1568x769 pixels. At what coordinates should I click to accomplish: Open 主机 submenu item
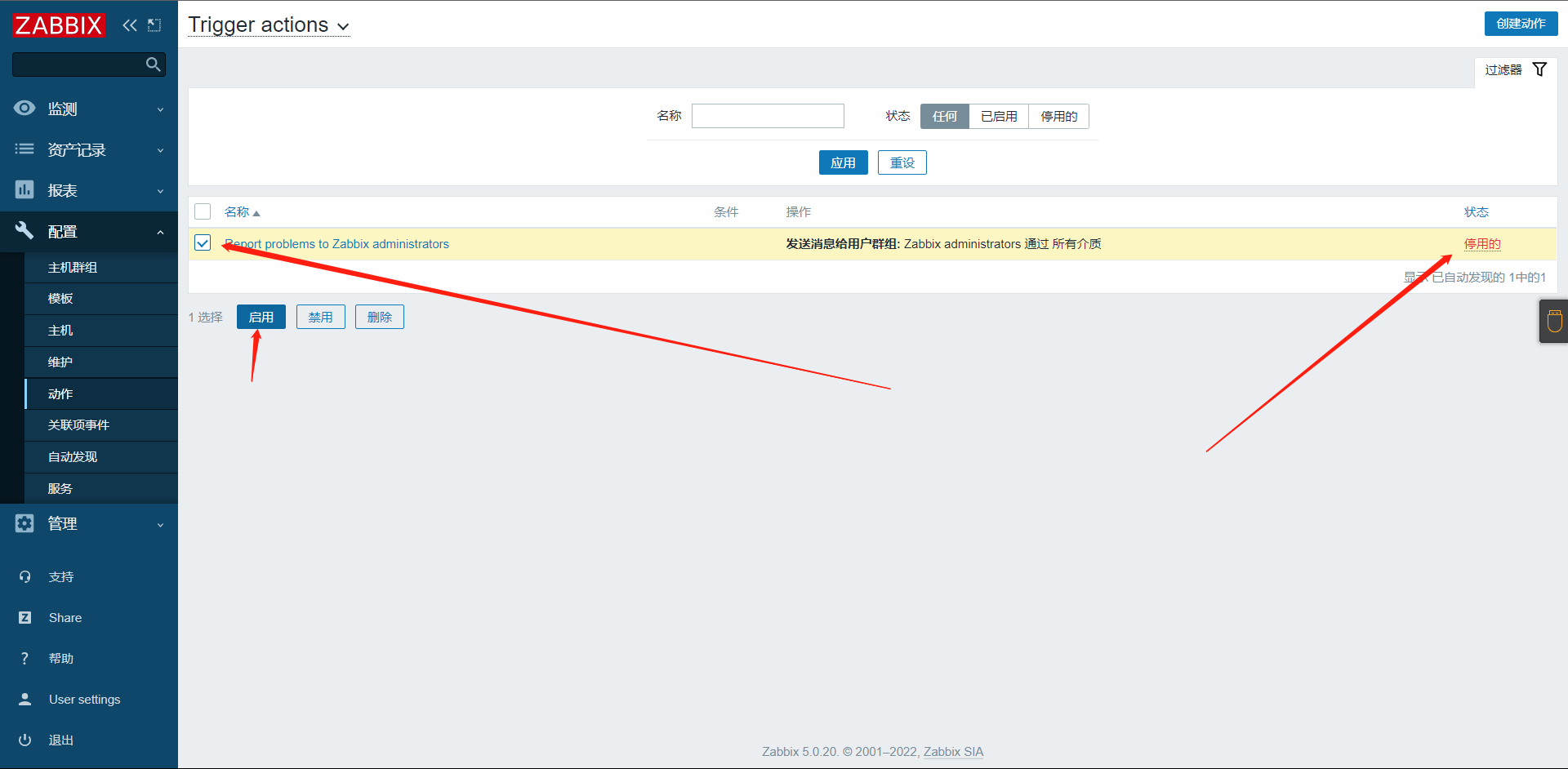click(x=101, y=331)
